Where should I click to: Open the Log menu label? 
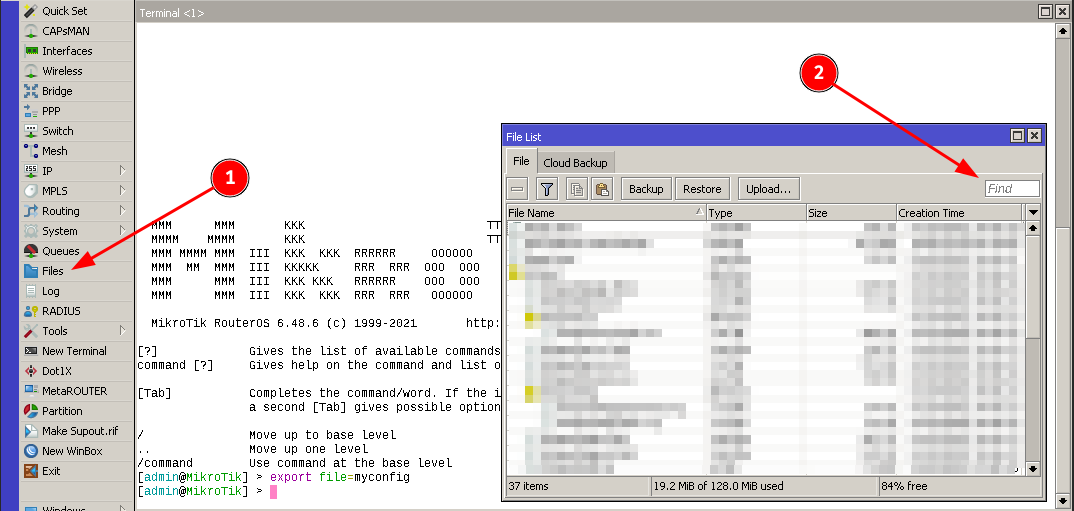[x=51, y=290]
